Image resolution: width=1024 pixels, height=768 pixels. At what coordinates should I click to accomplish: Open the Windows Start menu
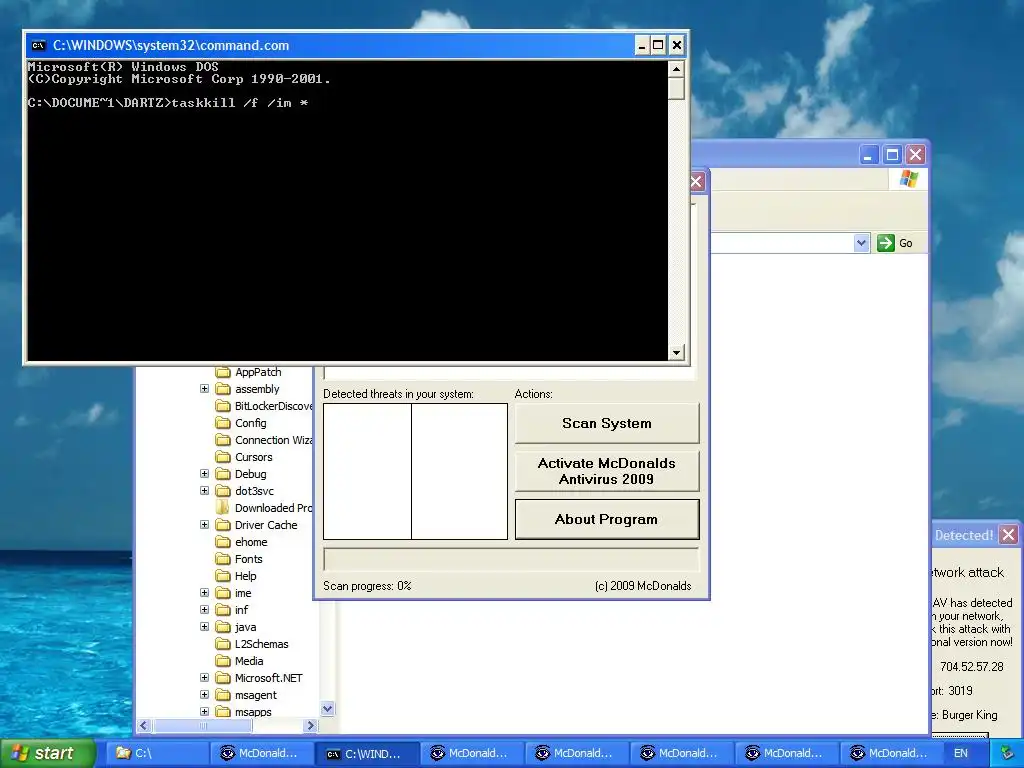(47, 753)
